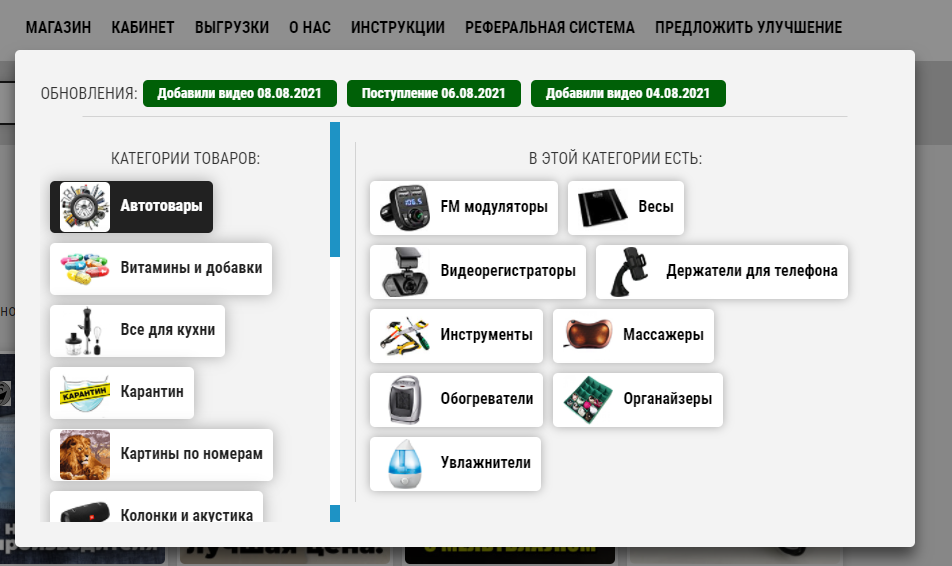Open the Обогреватели heater icon
The height and width of the screenshot is (566, 952).
(x=402, y=399)
